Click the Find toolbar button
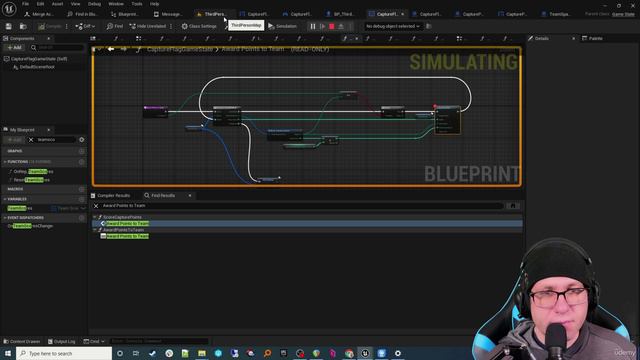 pos(115,26)
